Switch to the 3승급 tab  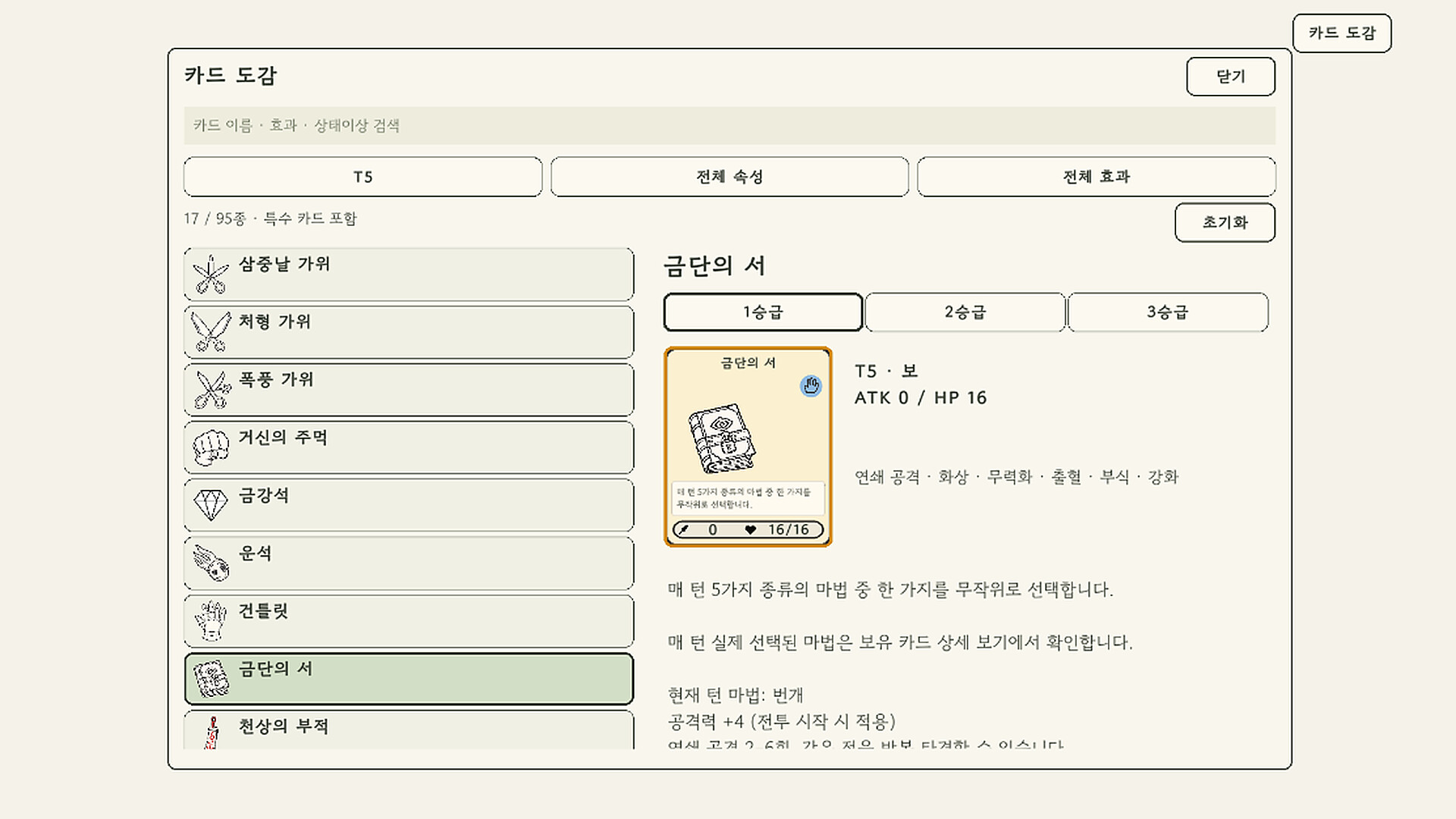(1168, 312)
